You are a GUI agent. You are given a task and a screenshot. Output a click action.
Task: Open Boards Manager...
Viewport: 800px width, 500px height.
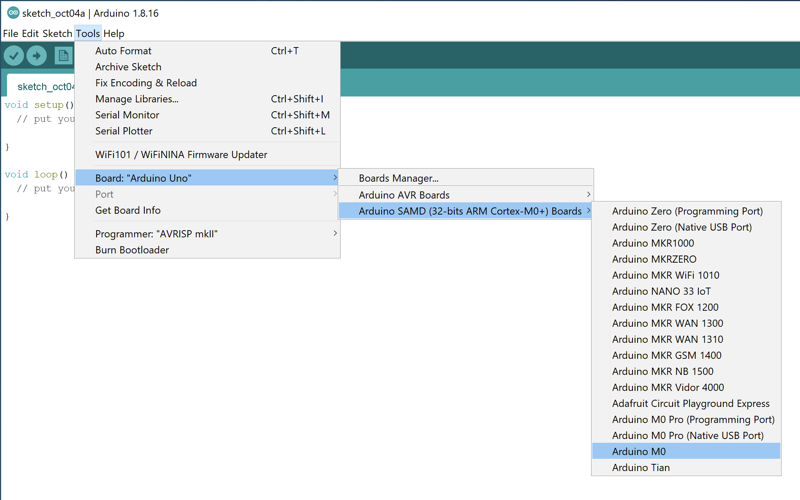466,178
